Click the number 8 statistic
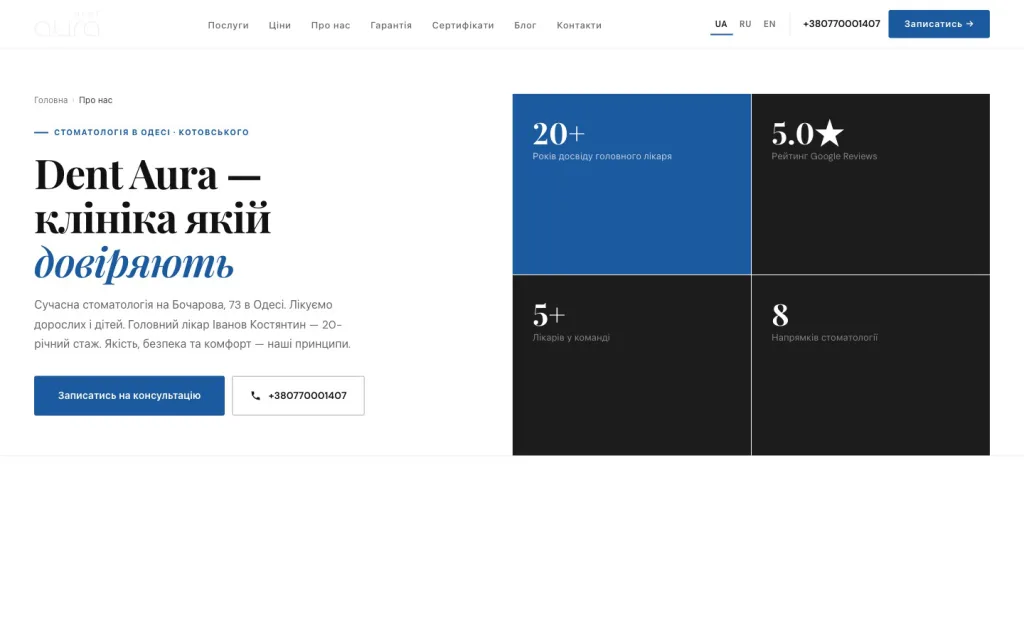This screenshot has width=1024, height=640. 780,315
